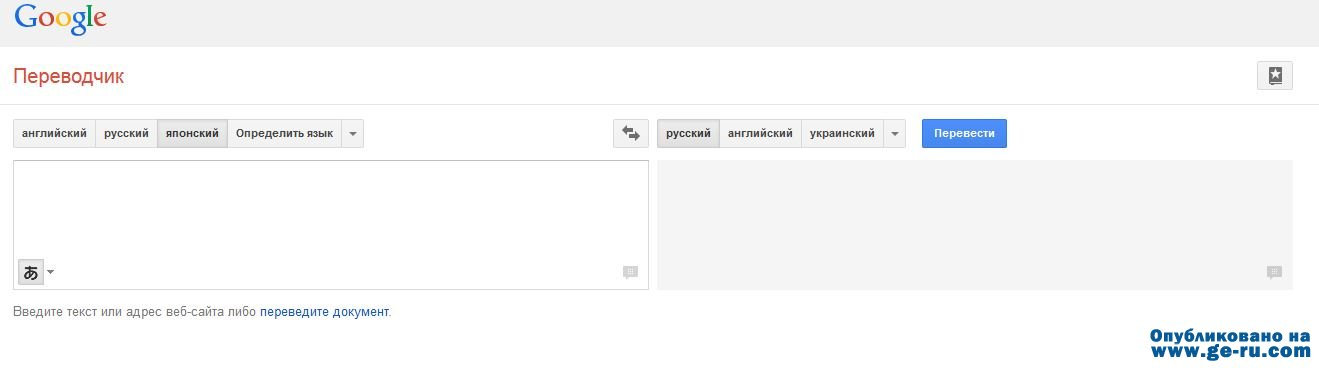Set target language to русский
The image size is (1319, 368).
coord(688,134)
